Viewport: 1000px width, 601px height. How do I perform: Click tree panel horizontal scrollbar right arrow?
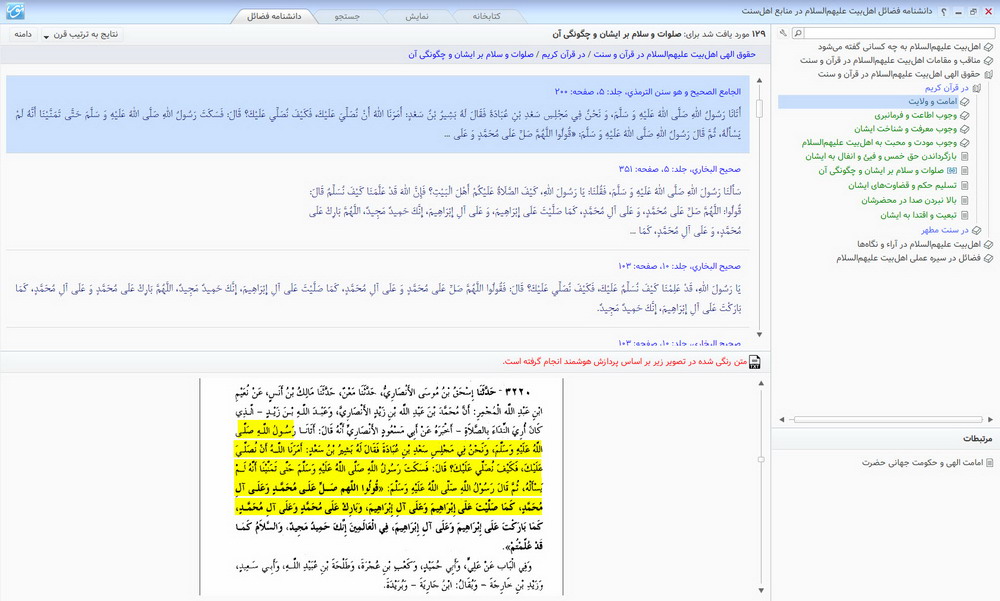click(990, 419)
